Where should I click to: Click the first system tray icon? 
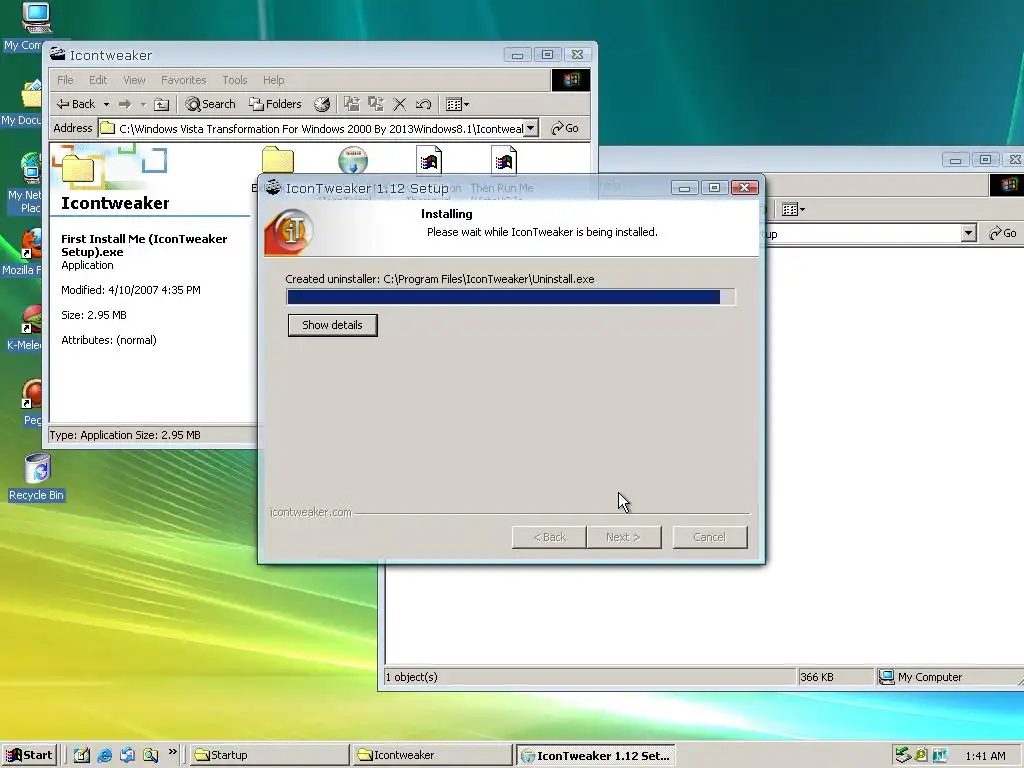click(903, 755)
